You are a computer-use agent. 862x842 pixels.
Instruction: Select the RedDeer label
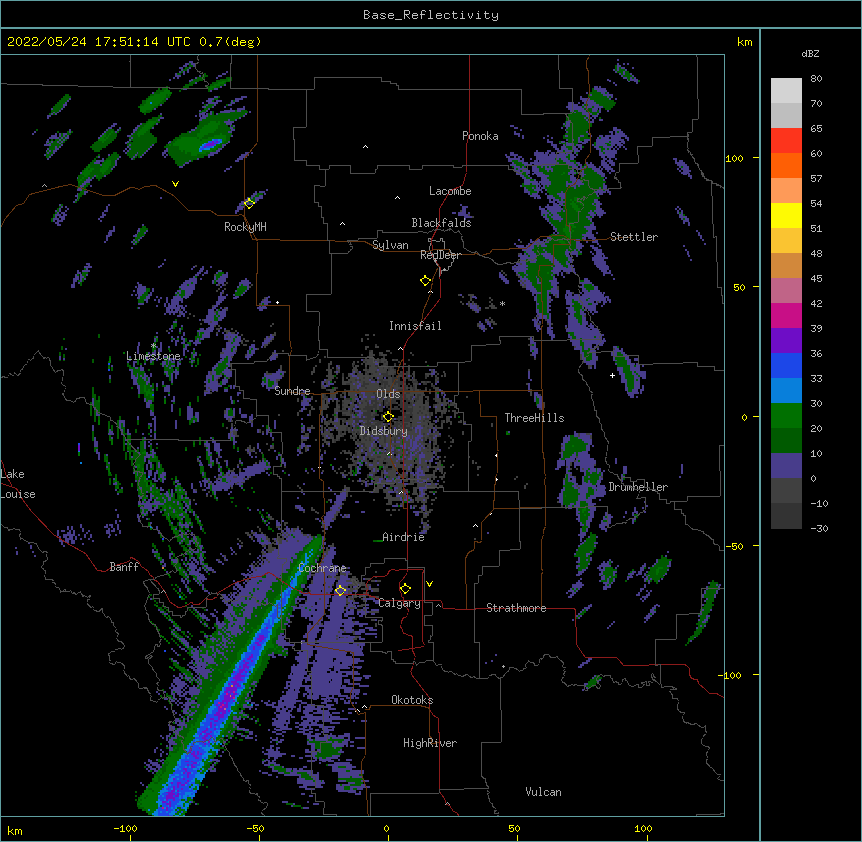tap(440, 255)
